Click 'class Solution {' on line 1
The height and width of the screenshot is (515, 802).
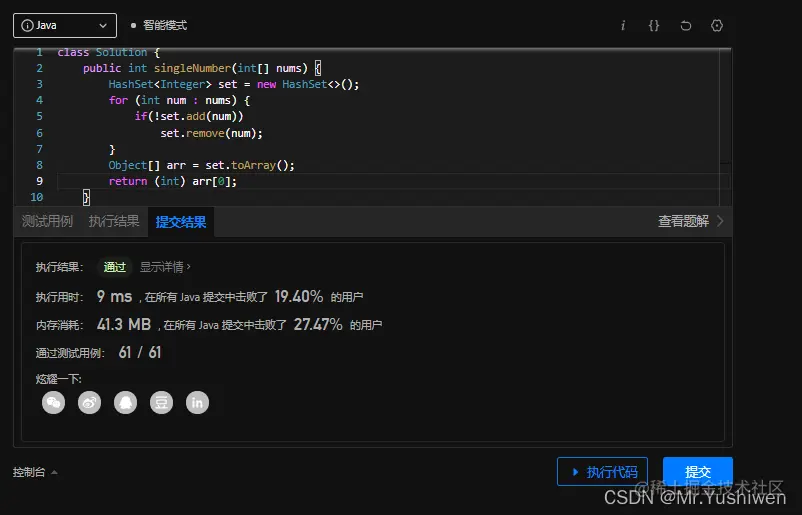[x=108, y=53]
